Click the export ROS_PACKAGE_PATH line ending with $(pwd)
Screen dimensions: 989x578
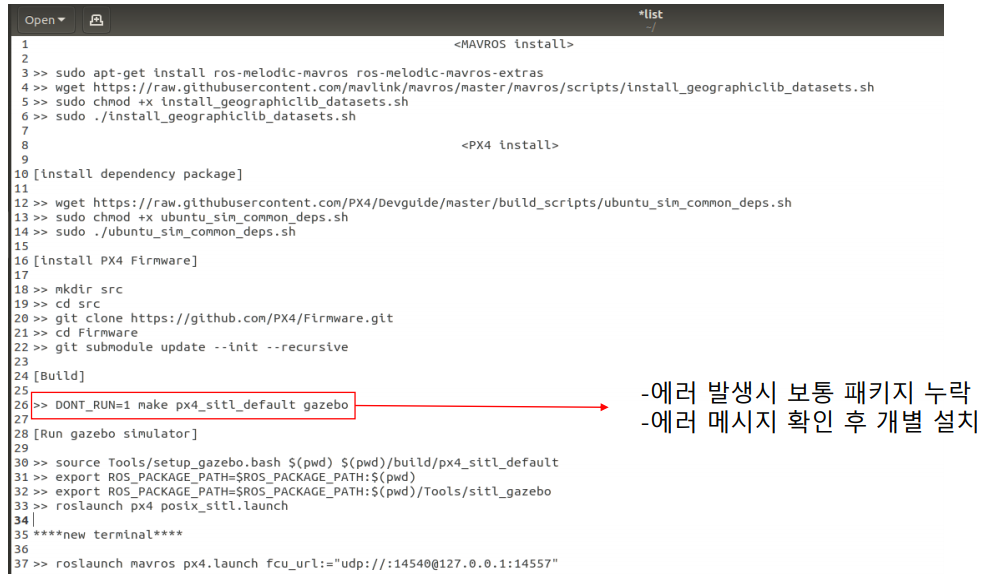(225, 478)
